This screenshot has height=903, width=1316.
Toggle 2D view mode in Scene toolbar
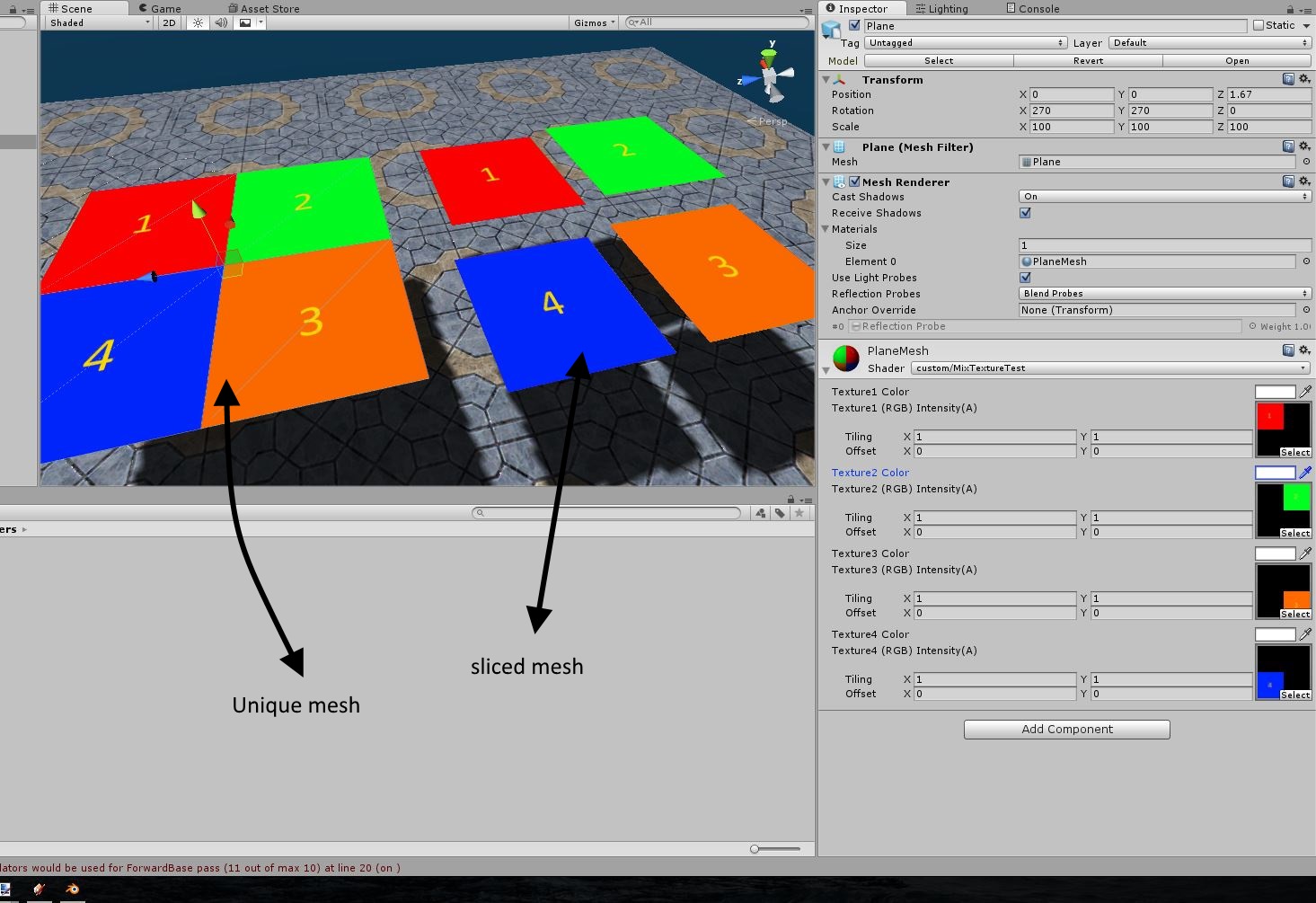169,22
